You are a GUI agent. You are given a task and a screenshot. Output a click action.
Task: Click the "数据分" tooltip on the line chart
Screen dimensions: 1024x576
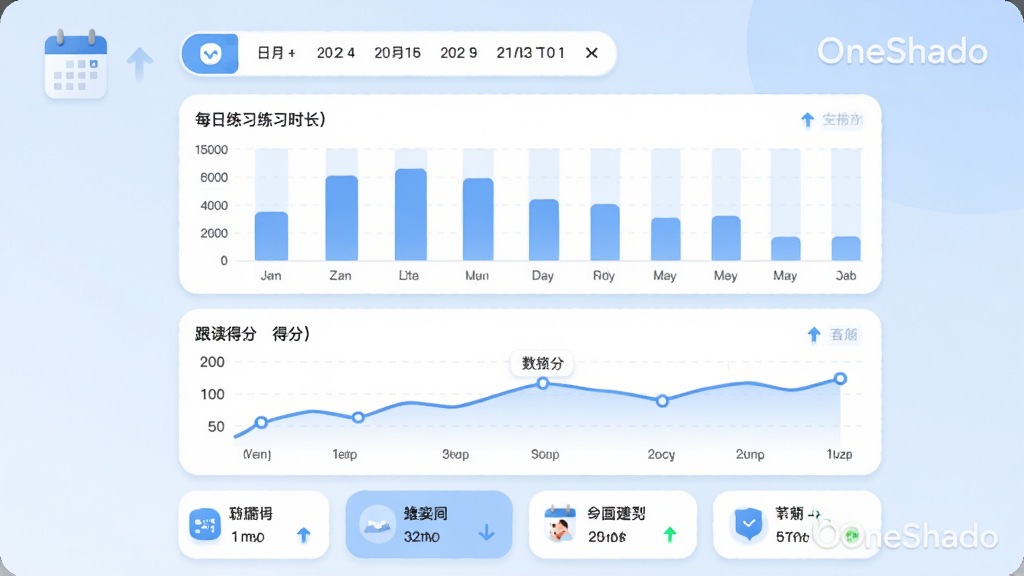[542, 363]
